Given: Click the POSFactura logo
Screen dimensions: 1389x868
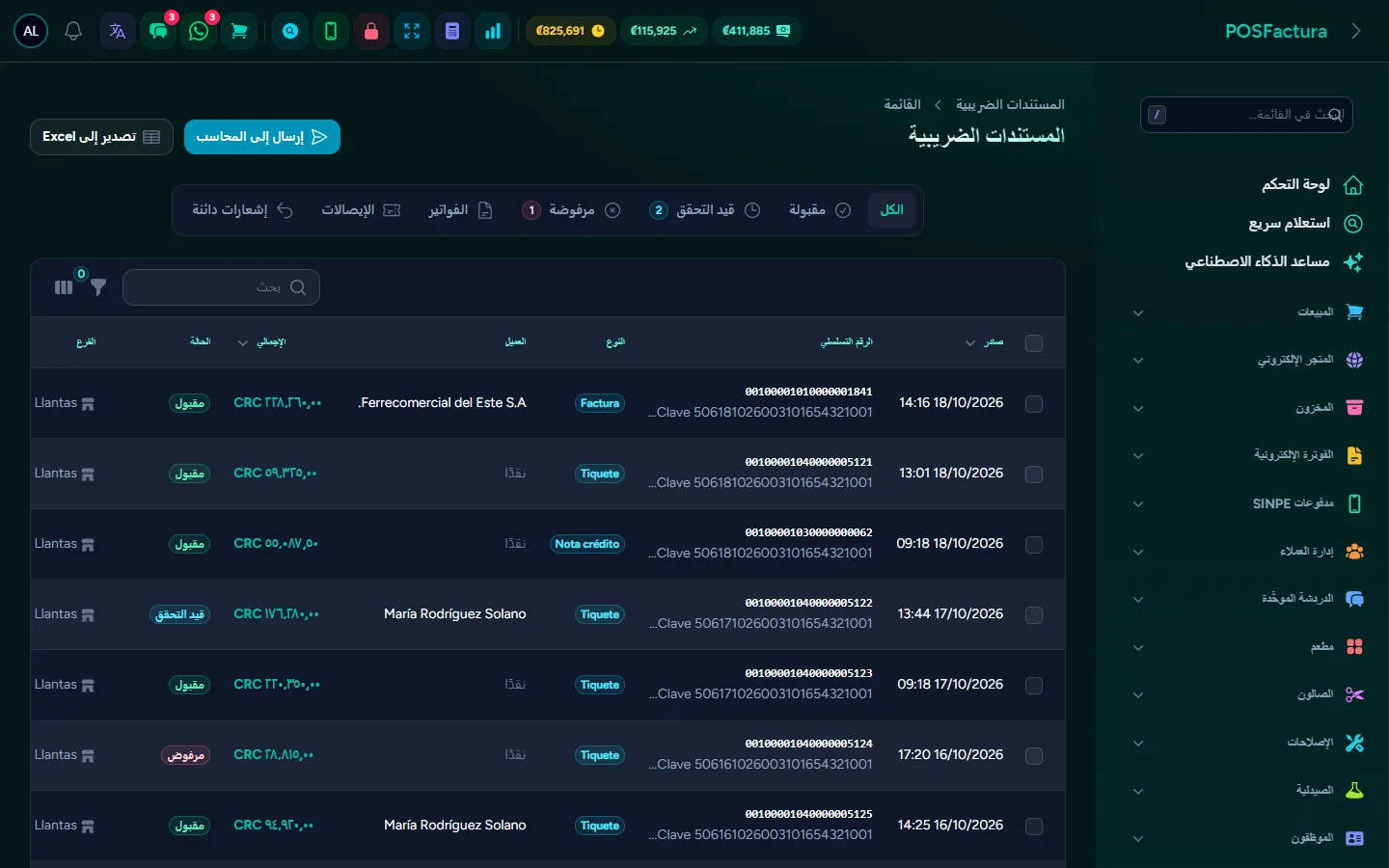Looking at the screenshot, I should [1275, 31].
